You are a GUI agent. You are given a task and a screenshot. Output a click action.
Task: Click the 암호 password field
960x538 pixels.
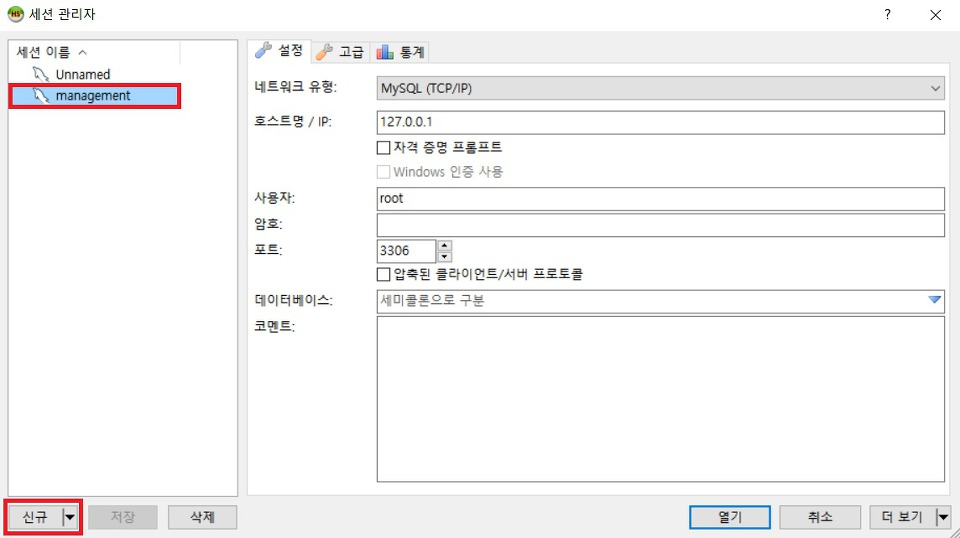[x=660, y=225]
